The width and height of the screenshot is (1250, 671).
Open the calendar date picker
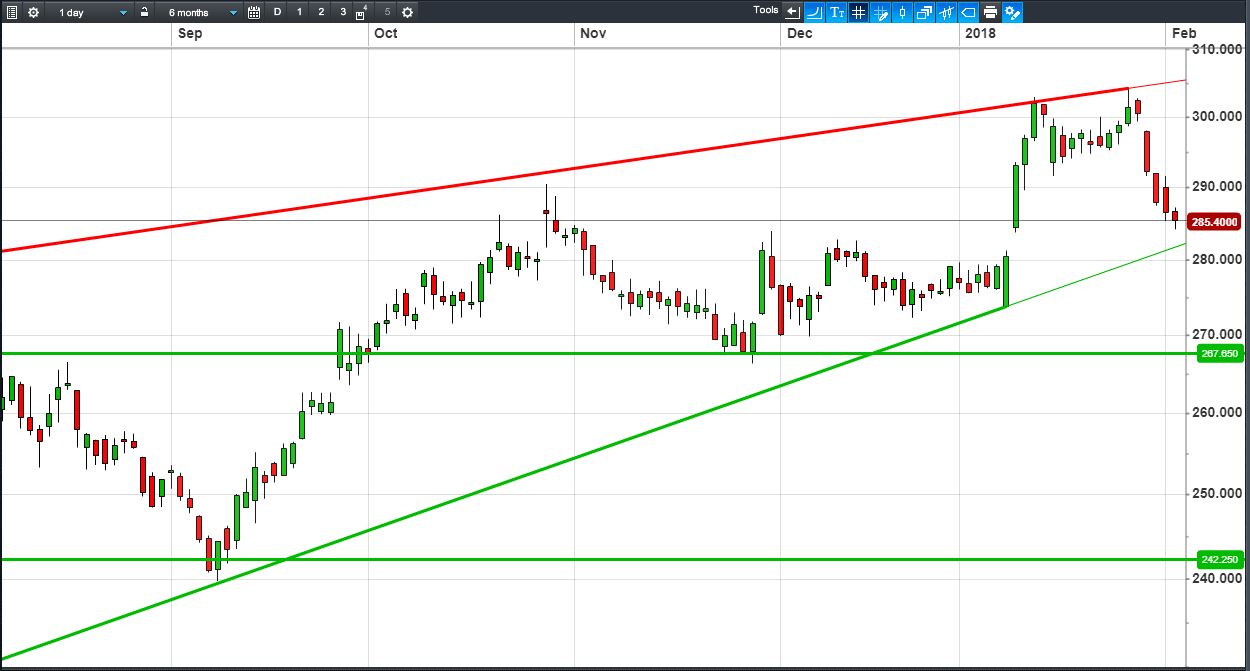tap(254, 12)
